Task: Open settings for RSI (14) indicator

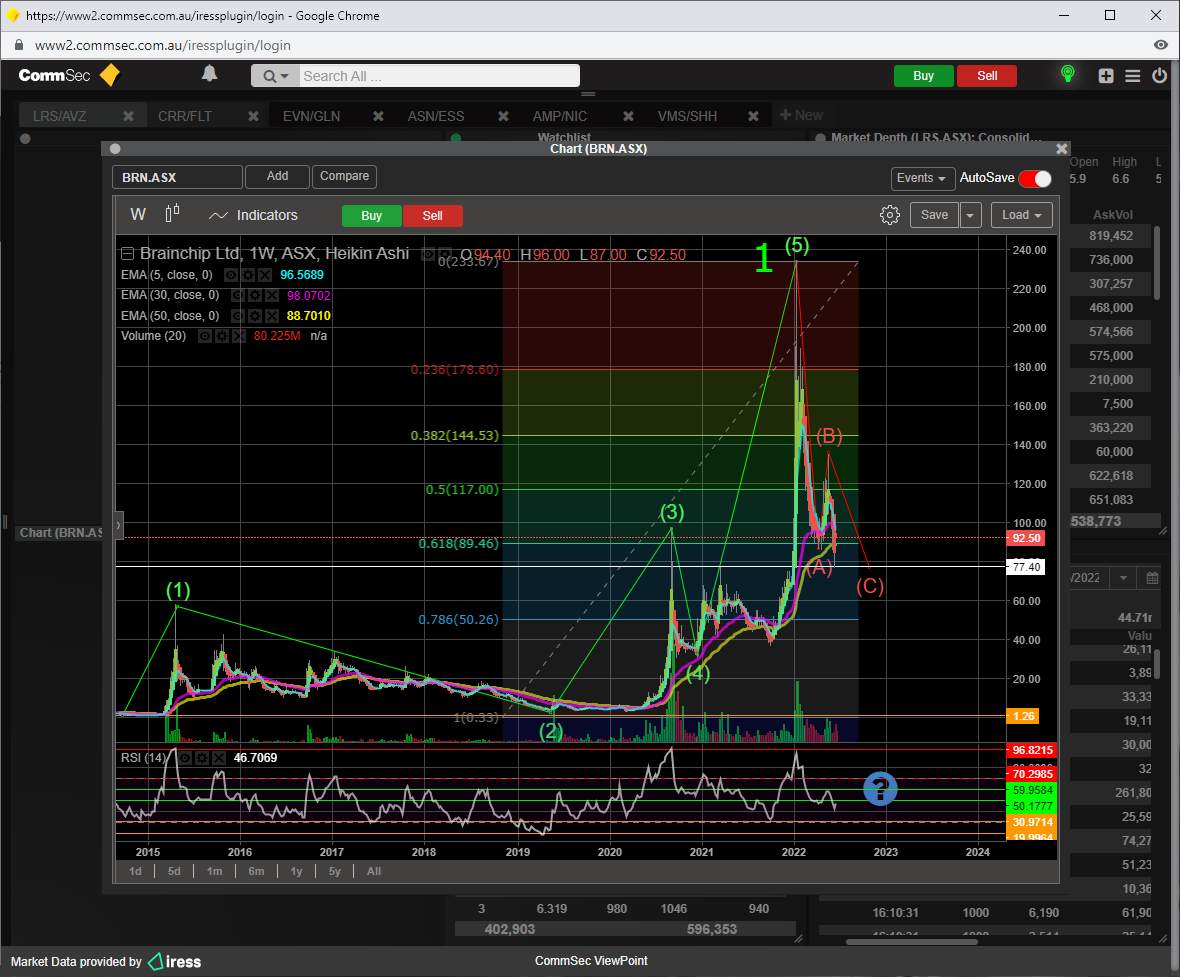Action: tap(202, 758)
